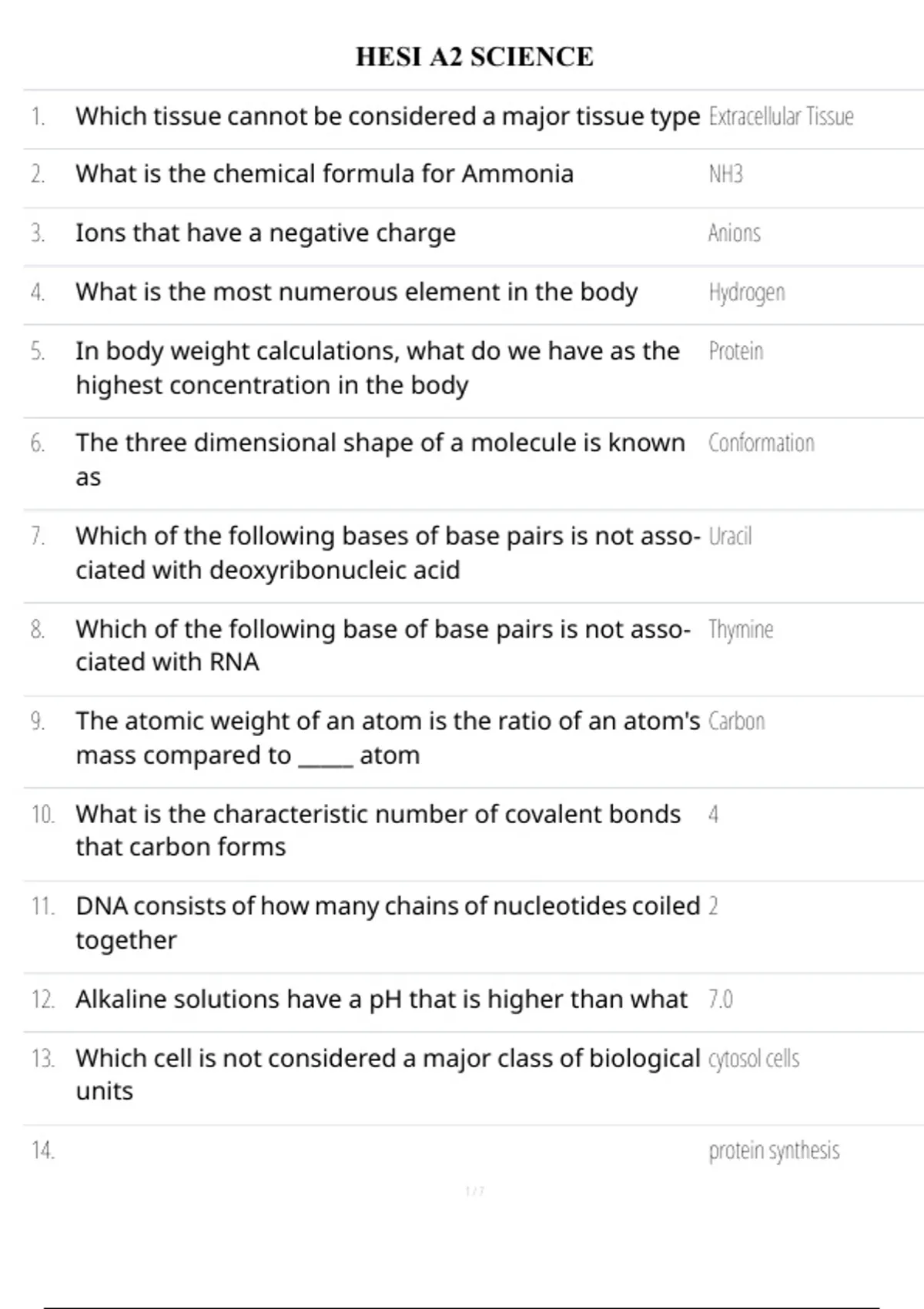924x1309 pixels.
Task: Click the Conformation answer
Action: [761, 444]
